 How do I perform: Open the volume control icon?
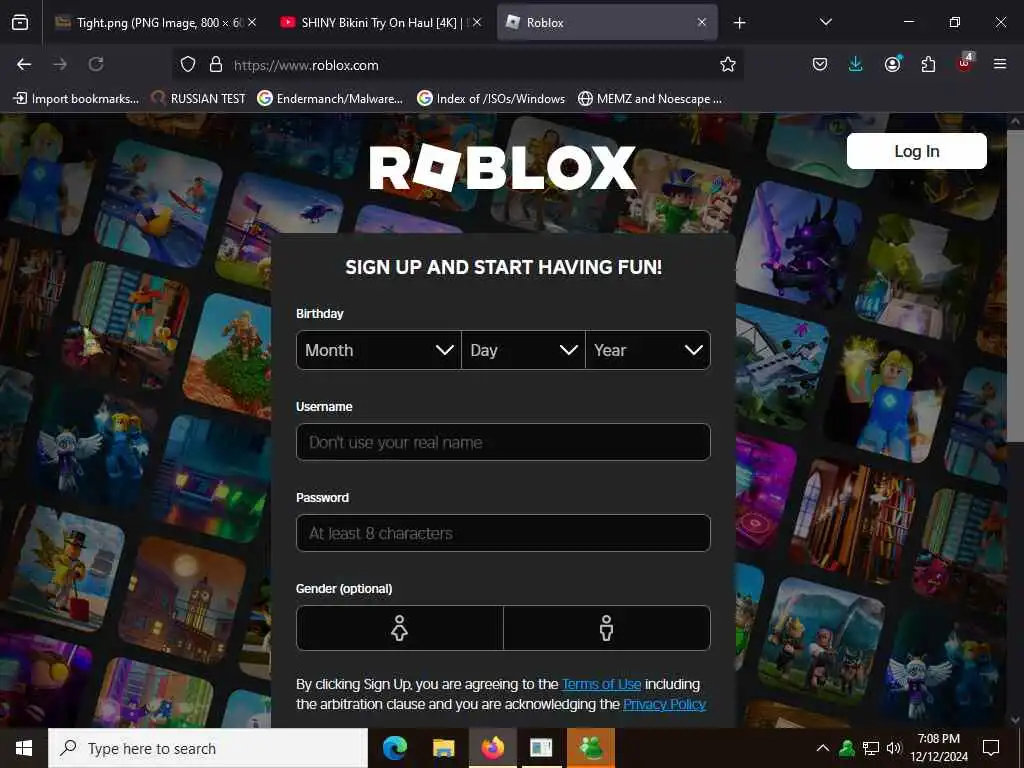pos(894,748)
